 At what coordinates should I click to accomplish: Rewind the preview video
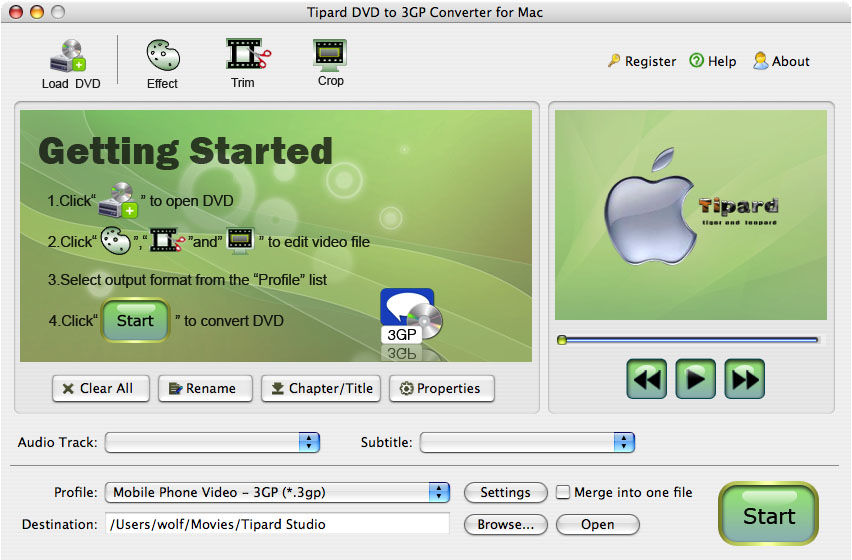click(x=647, y=379)
